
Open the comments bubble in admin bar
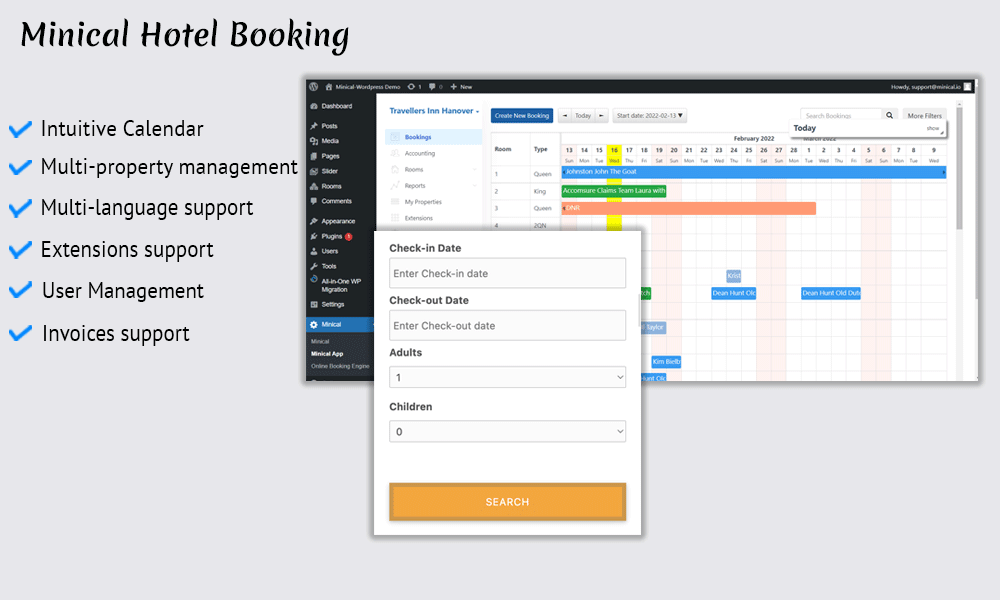pyautogui.click(x=432, y=87)
